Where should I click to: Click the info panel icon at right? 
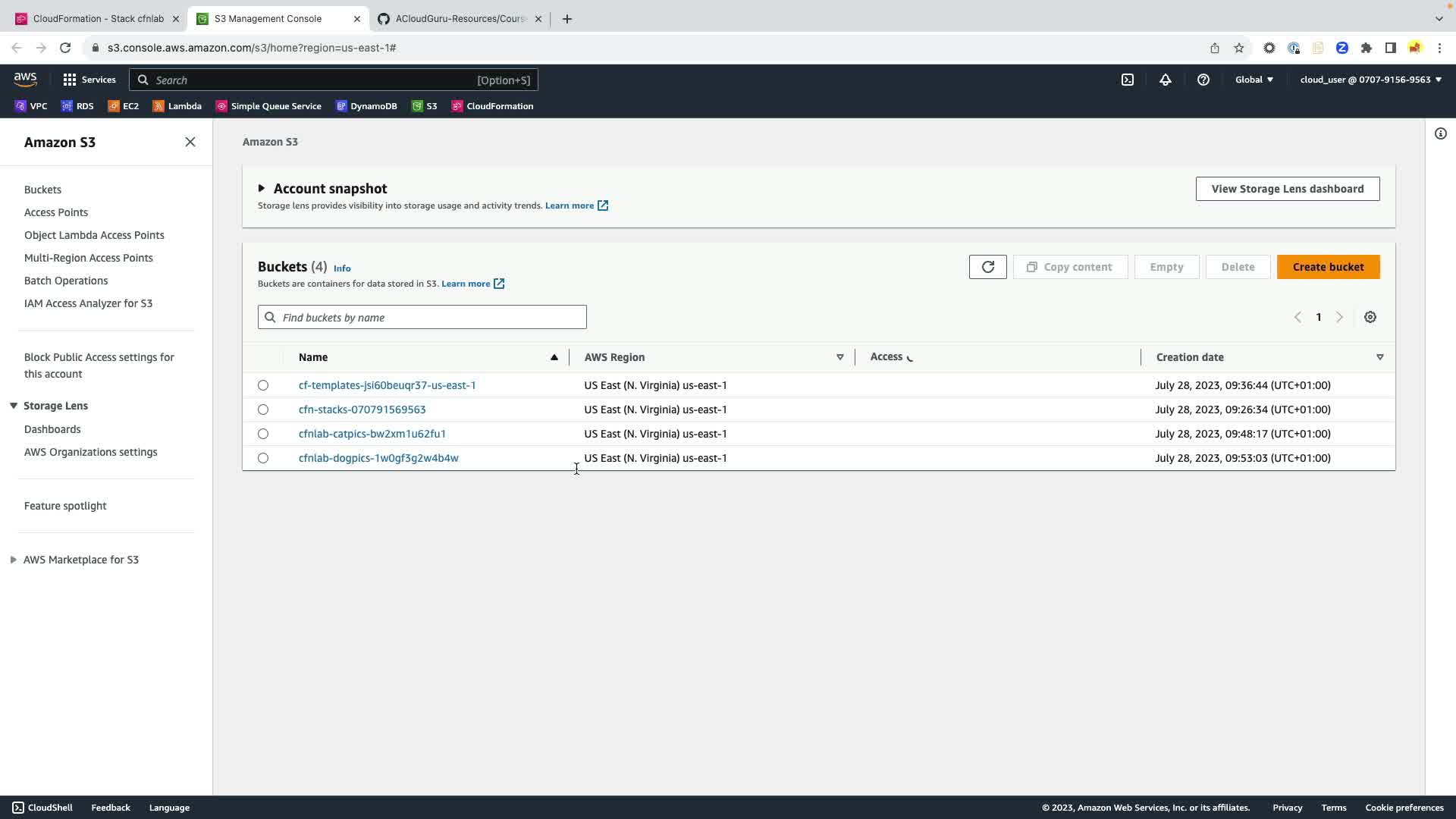tap(1441, 134)
